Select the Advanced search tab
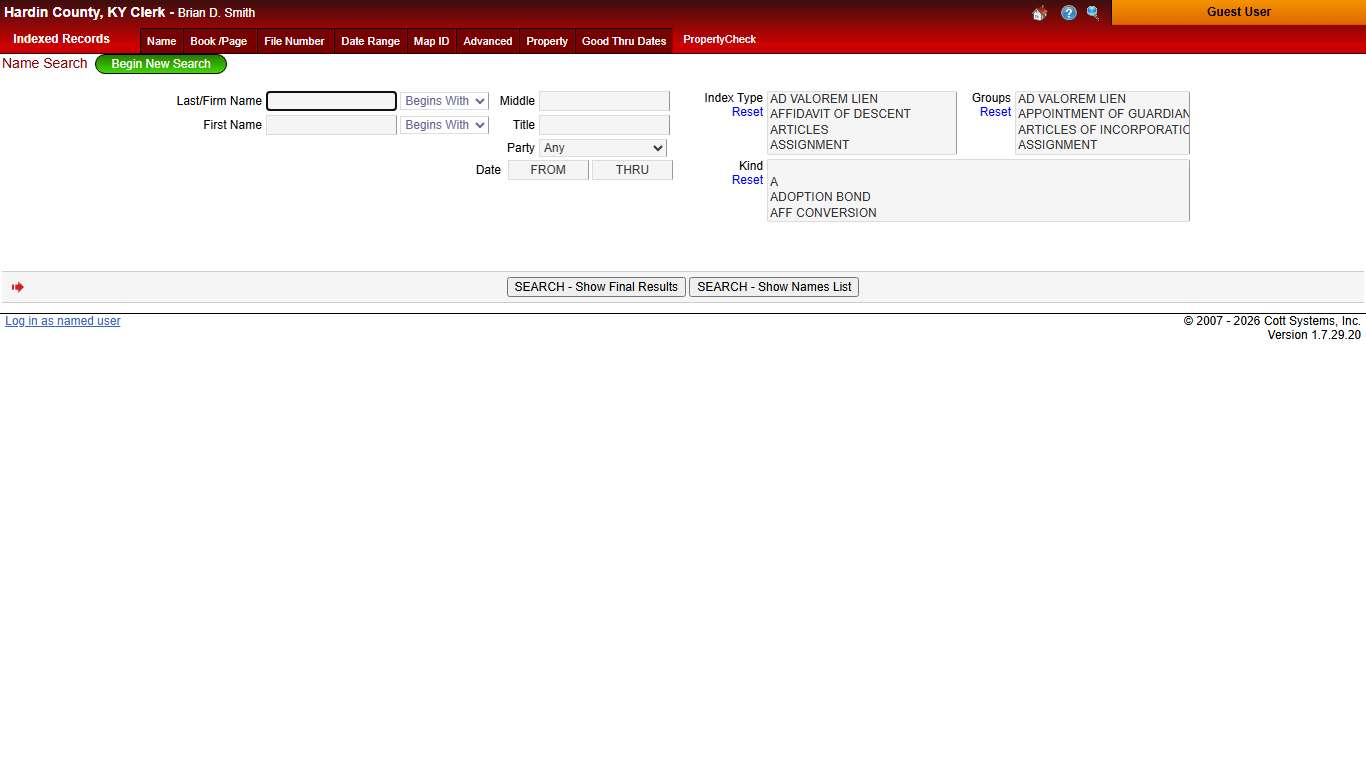Screen dimensions: 1366x768 click(487, 41)
